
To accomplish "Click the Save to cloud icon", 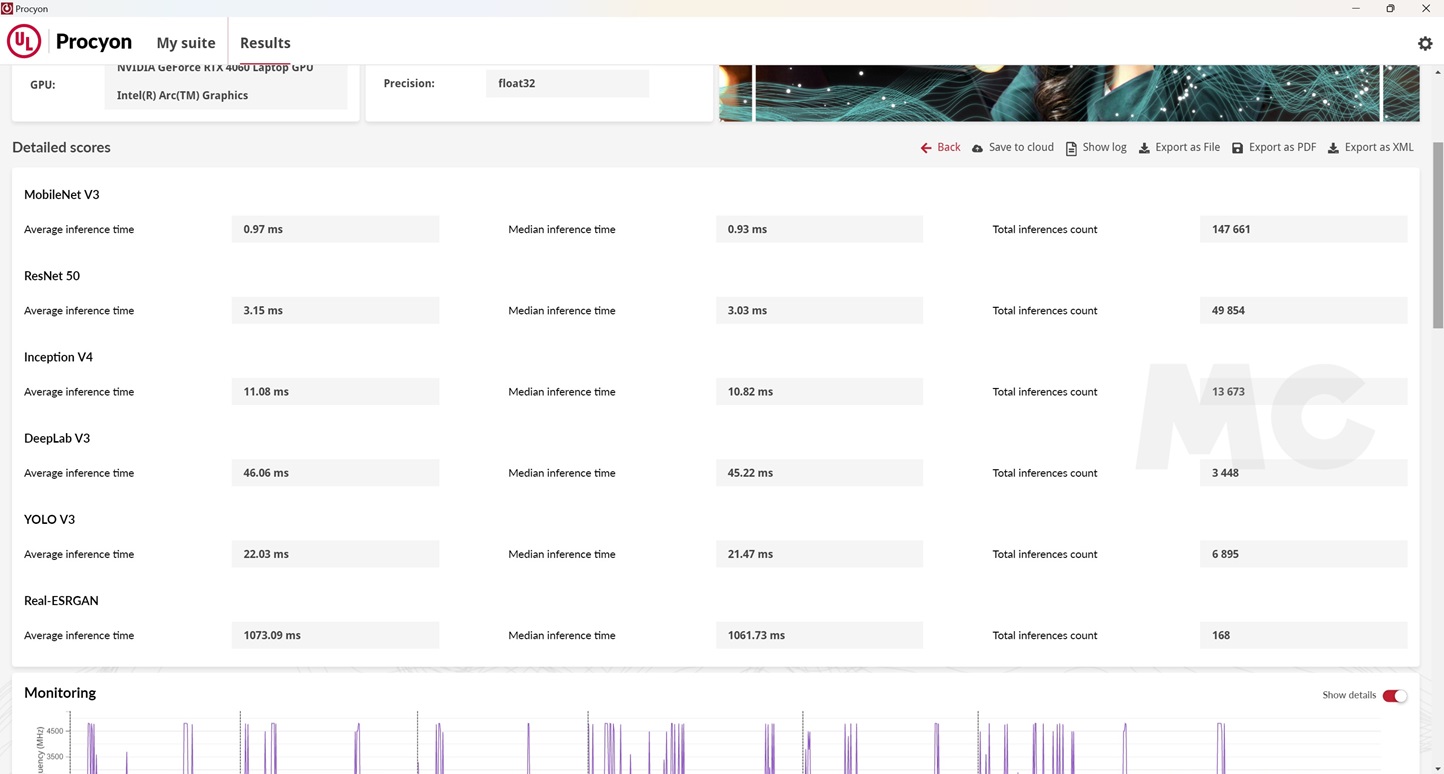I will [977, 148].
